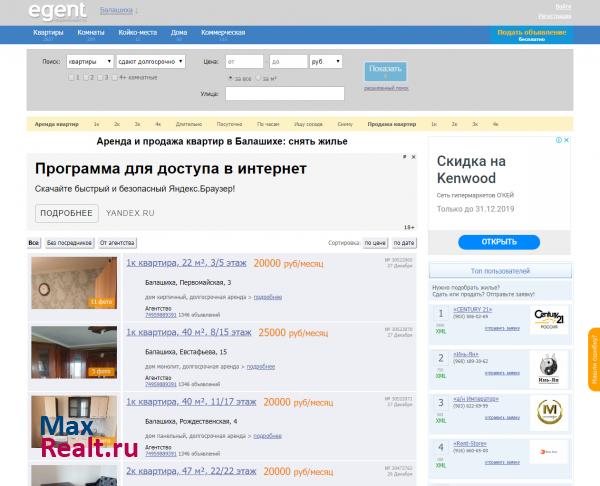Screen dimensions: 600x486
Task: Click the 'По часам' quick filter link
Action: pyautogui.click(x=268, y=124)
